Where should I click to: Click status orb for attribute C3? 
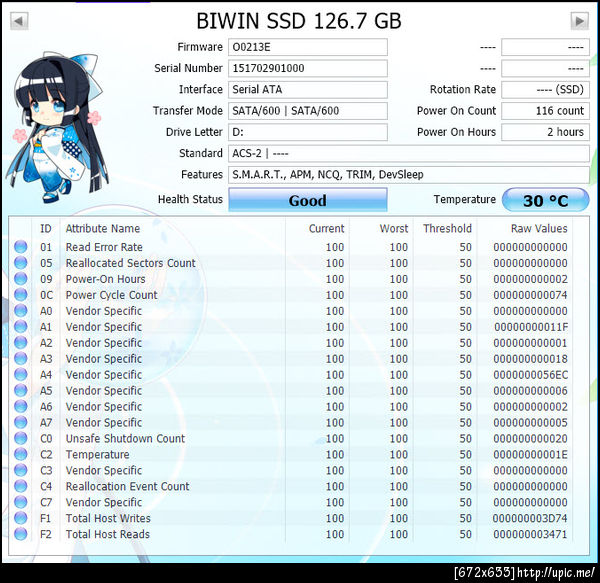(21, 470)
